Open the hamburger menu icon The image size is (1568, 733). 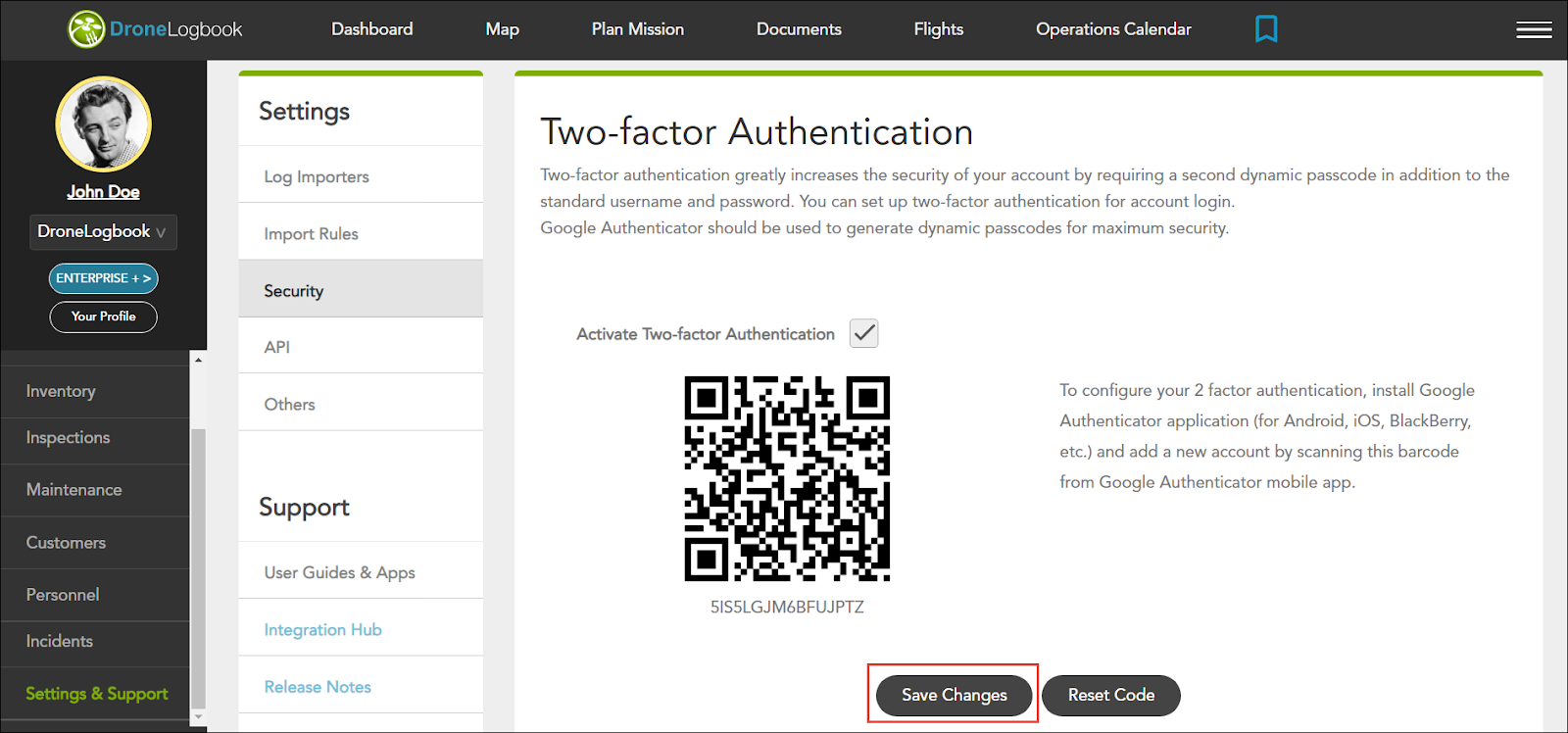[x=1534, y=30]
